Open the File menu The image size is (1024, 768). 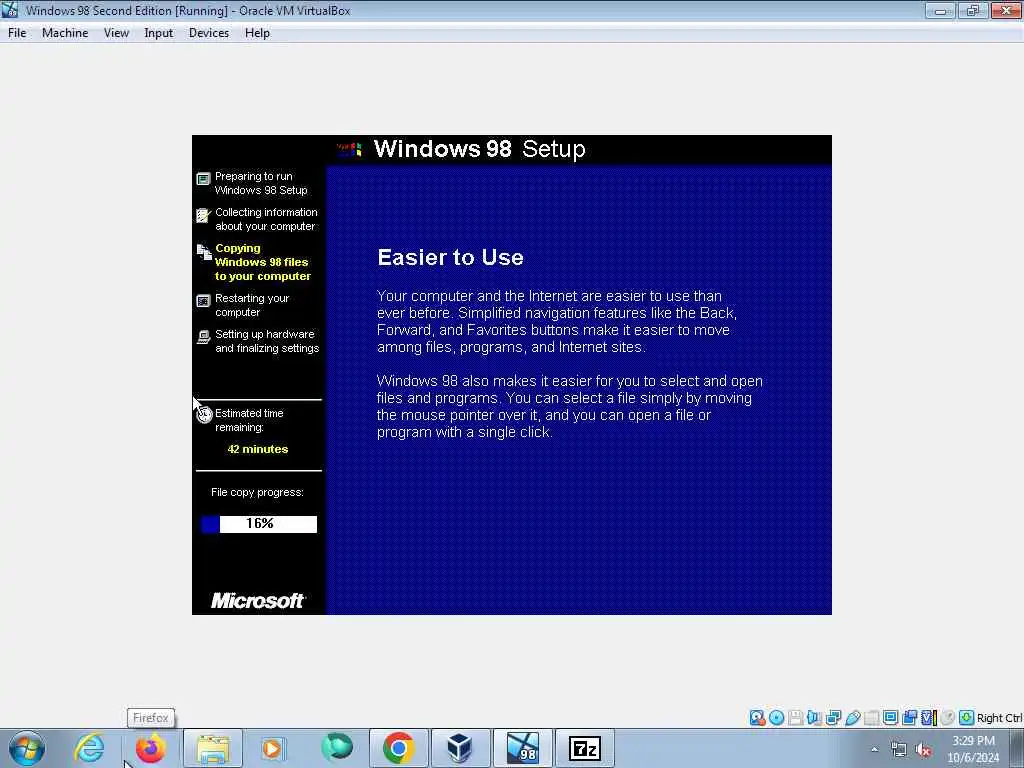coord(17,33)
